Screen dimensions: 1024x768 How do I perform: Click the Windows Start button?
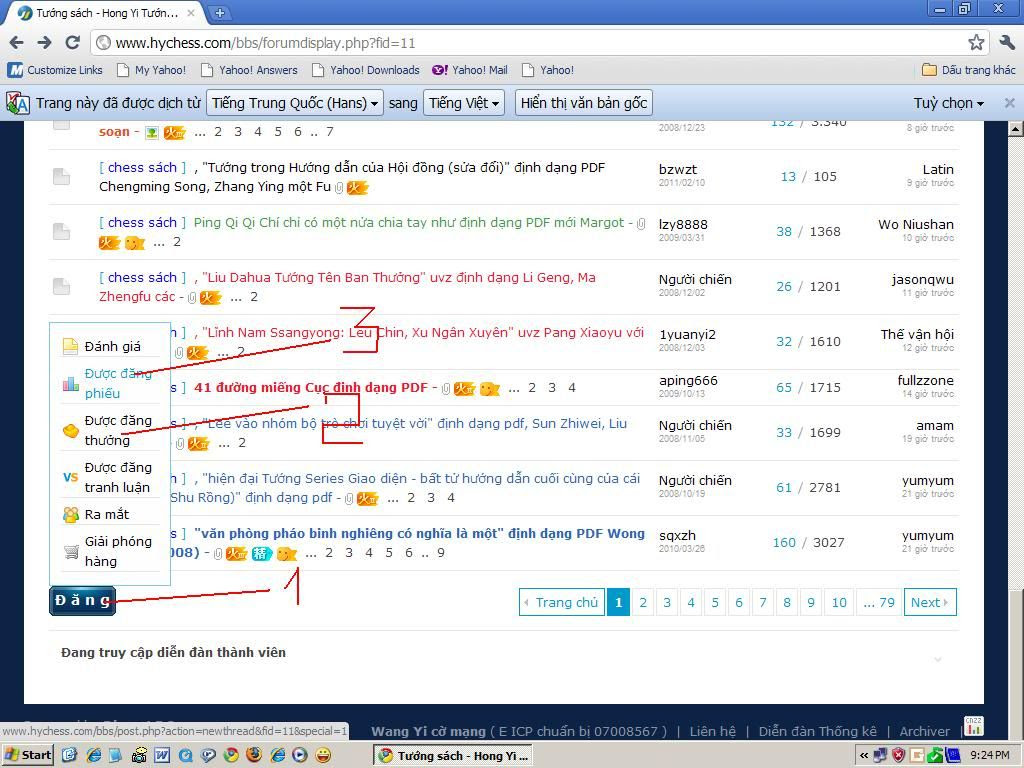point(27,756)
